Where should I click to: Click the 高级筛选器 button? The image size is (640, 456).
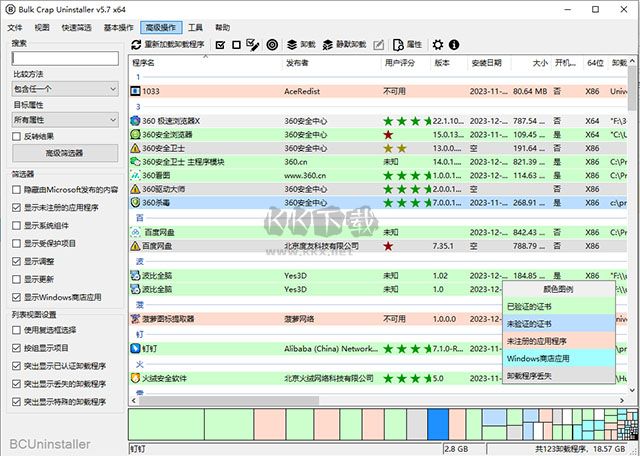pyautogui.click(x=65, y=153)
